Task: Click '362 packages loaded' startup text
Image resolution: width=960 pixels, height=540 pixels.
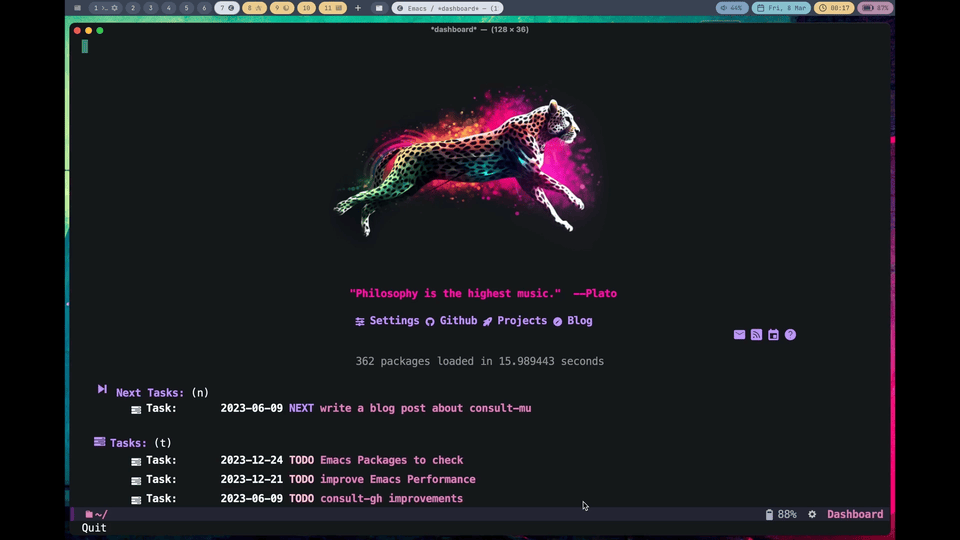Action: click(479, 361)
